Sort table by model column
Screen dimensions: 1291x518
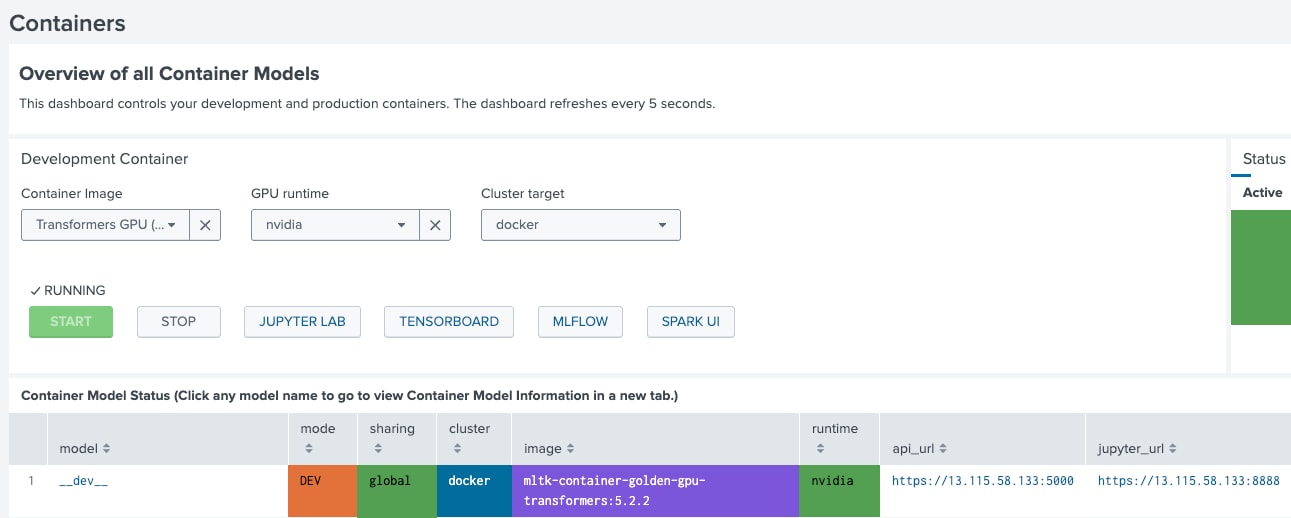[85, 449]
